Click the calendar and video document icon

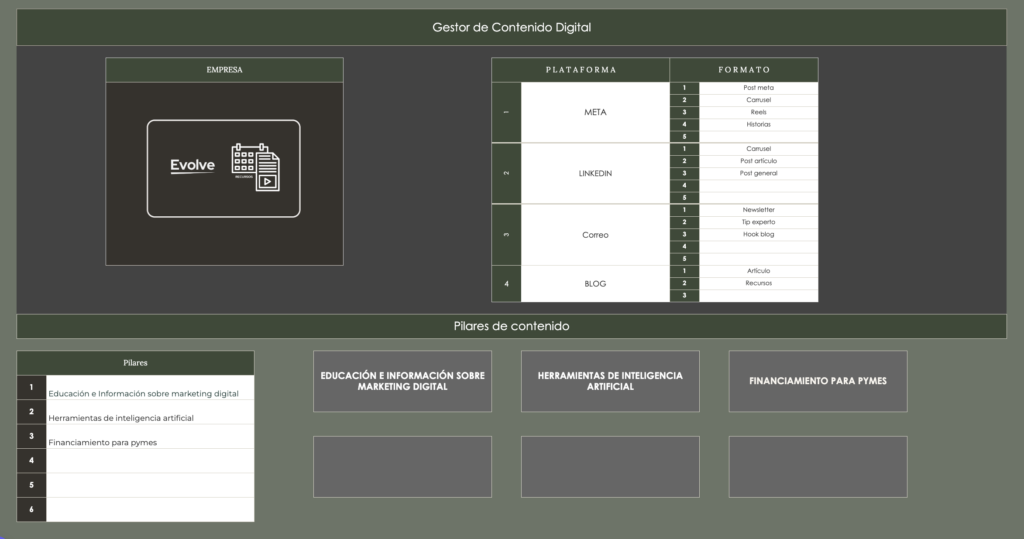(255, 166)
